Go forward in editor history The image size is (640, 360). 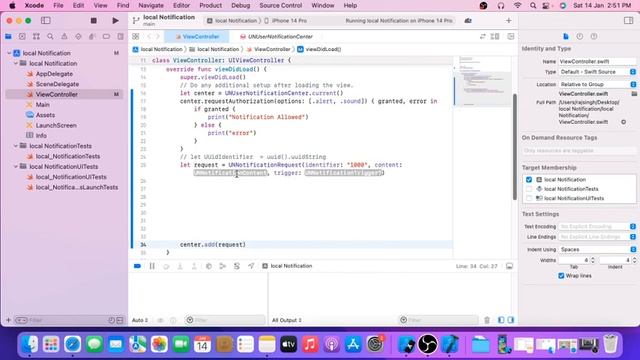[158, 36]
